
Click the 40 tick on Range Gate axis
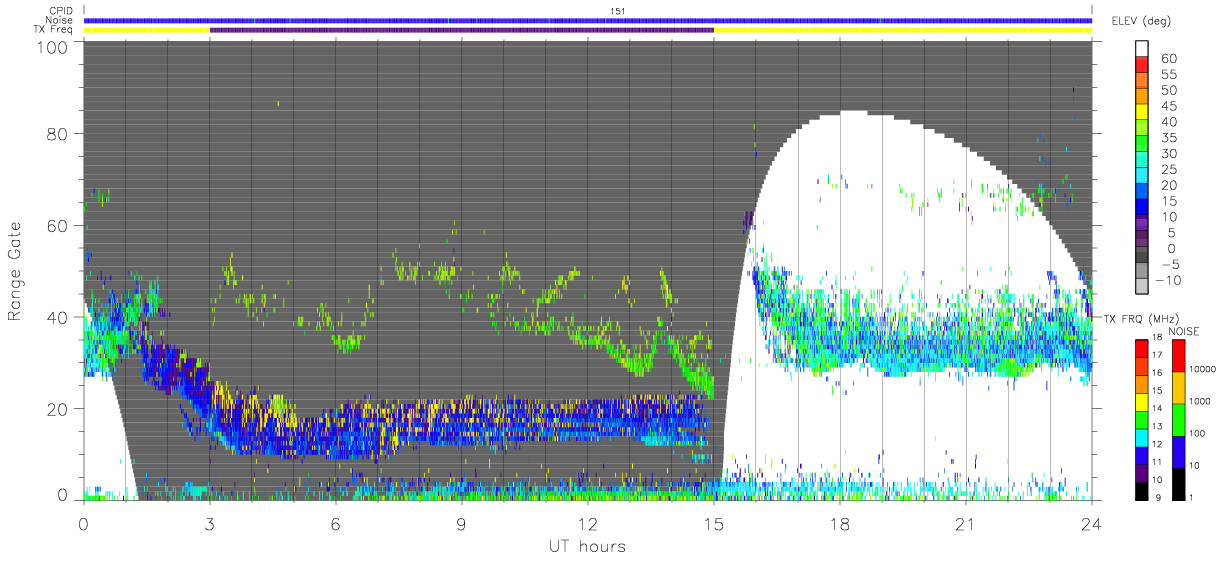pos(58,318)
